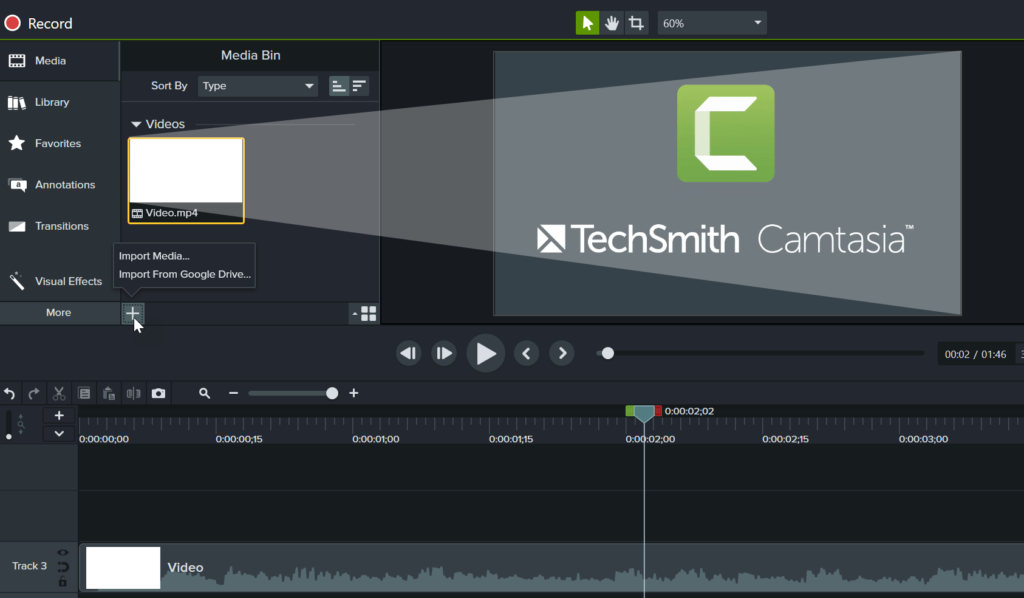Viewport: 1024px width, 598px height.
Task: Open the 60% canvas zoom dropdown
Action: click(x=711, y=22)
